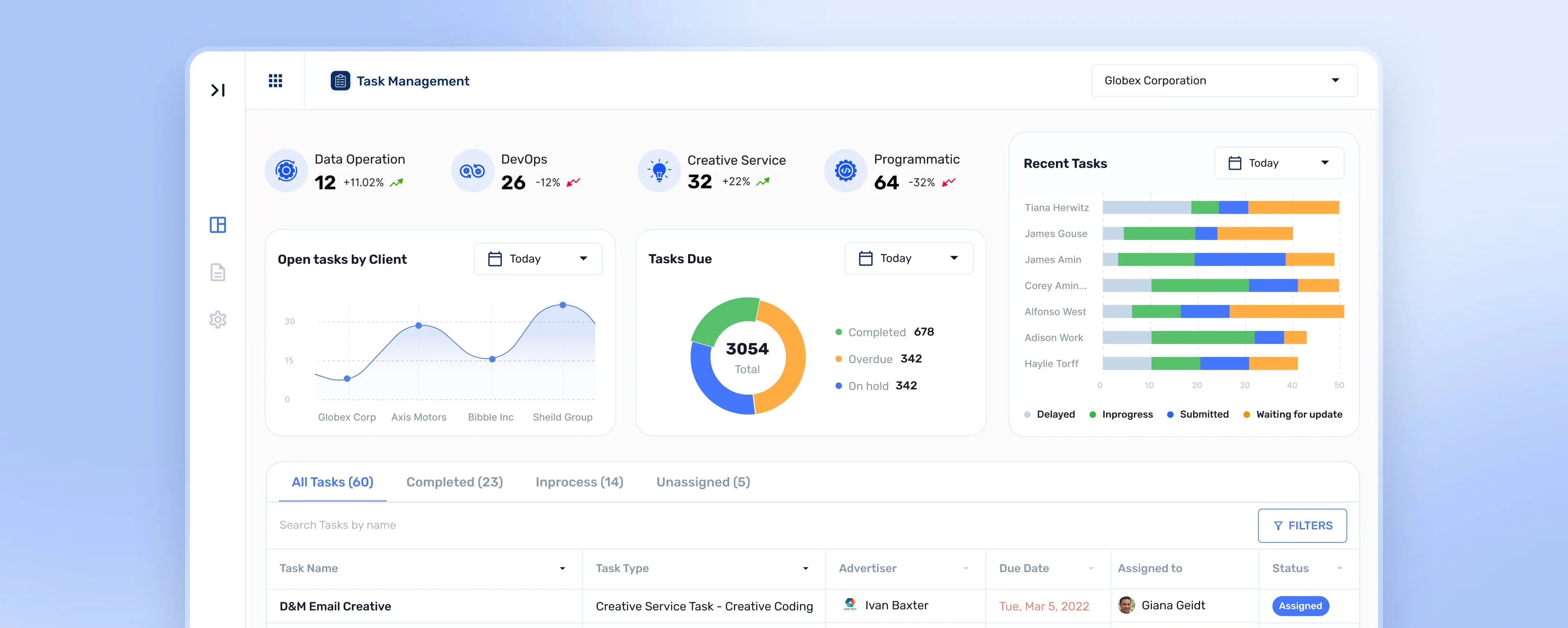Click the Haylie Torff bar row label
The image size is (1568, 628).
coord(1051,363)
